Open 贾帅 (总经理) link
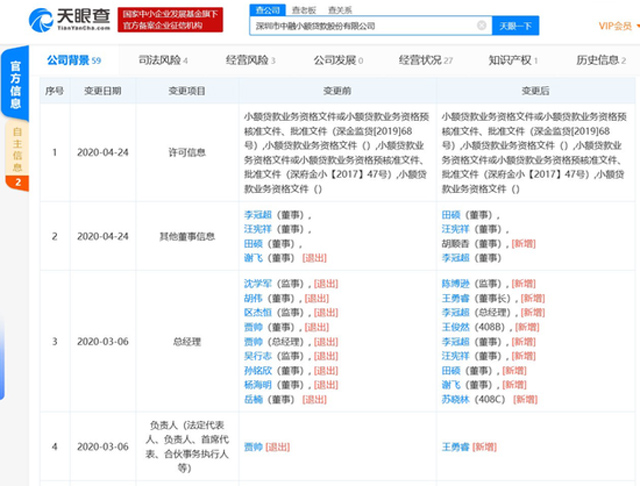Screen dimensions: 640x486 pyautogui.click(x=253, y=342)
